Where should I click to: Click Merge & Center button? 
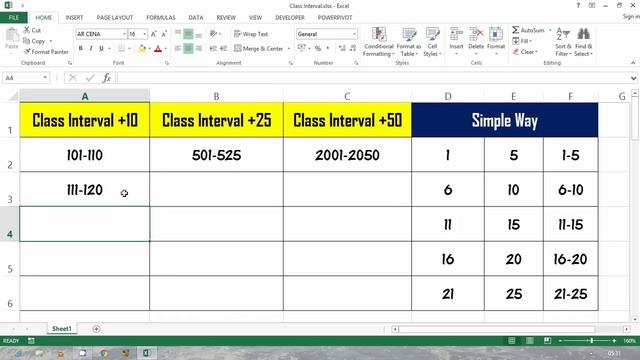259,49
